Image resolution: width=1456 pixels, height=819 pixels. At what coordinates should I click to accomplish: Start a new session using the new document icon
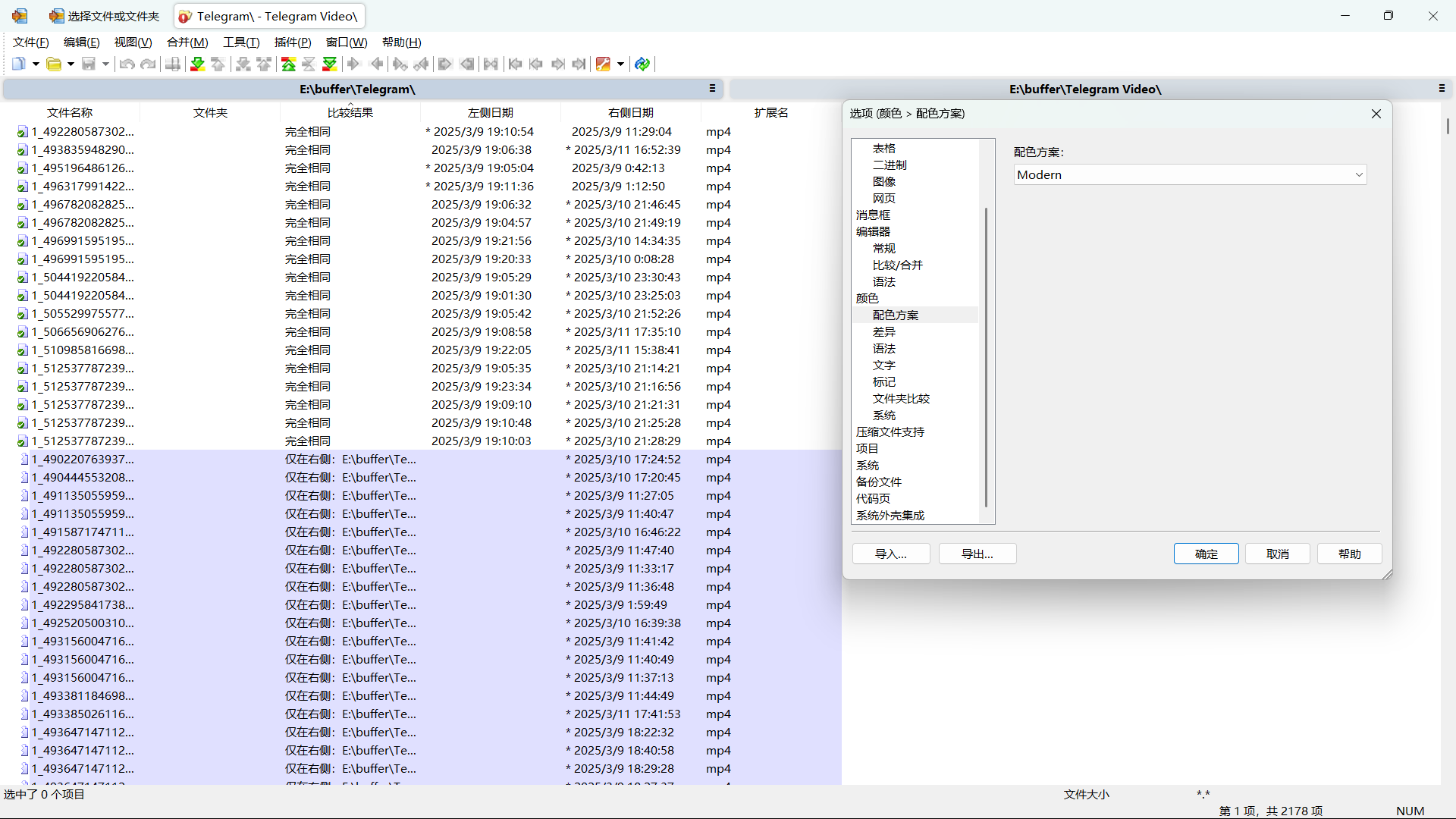pyautogui.click(x=18, y=64)
